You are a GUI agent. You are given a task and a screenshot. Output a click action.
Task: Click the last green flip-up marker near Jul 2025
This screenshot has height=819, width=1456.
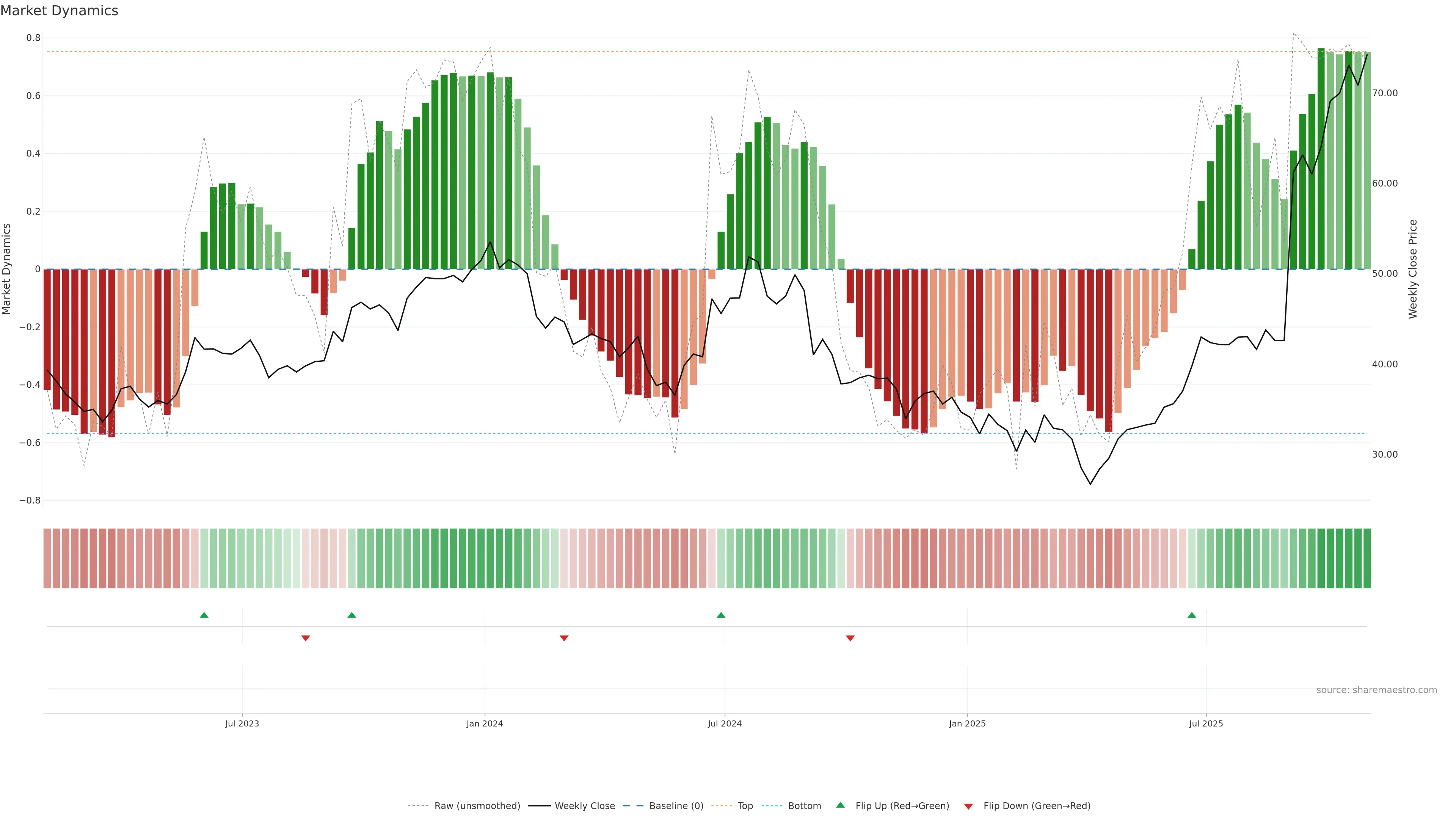pos(1191,615)
